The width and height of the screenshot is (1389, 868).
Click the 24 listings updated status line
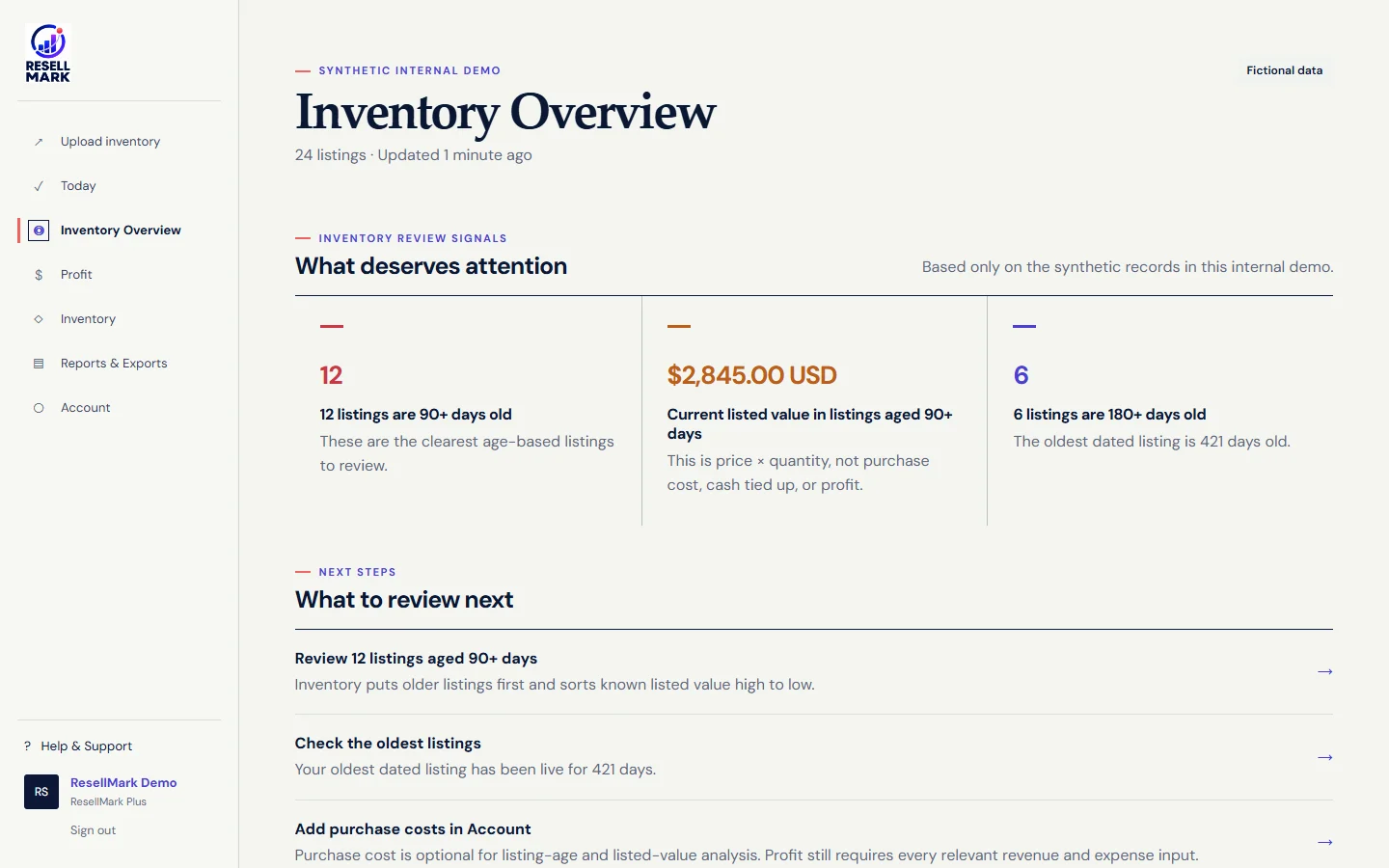coord(414,155)
